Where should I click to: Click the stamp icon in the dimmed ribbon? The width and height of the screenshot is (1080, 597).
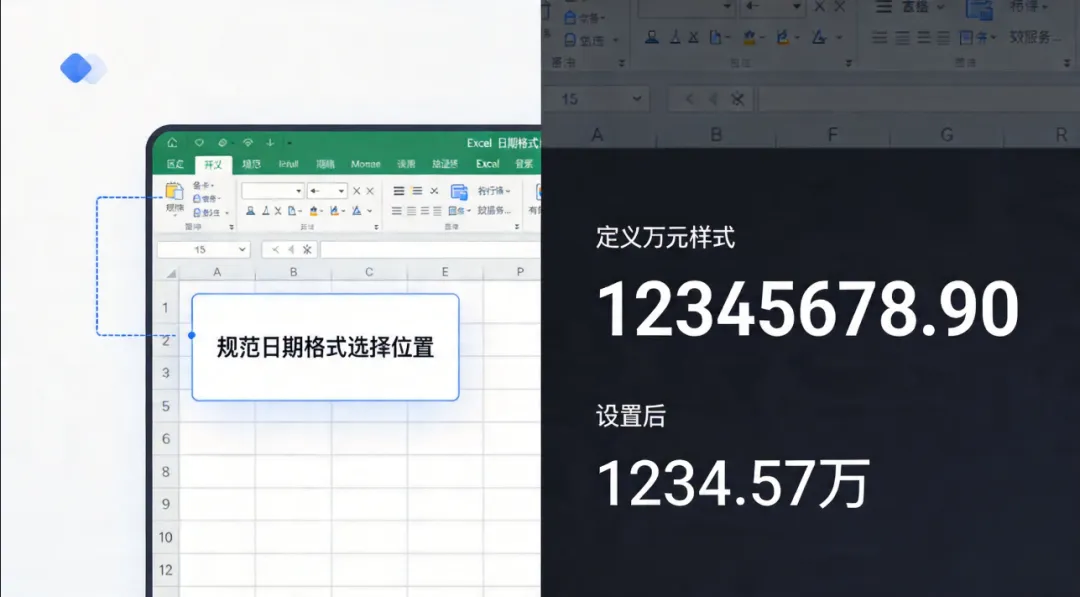[x=651, y=37]
